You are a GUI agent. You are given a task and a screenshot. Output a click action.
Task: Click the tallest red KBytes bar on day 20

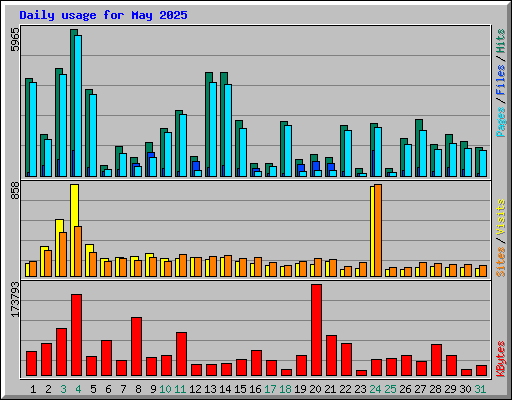(316, 330)
